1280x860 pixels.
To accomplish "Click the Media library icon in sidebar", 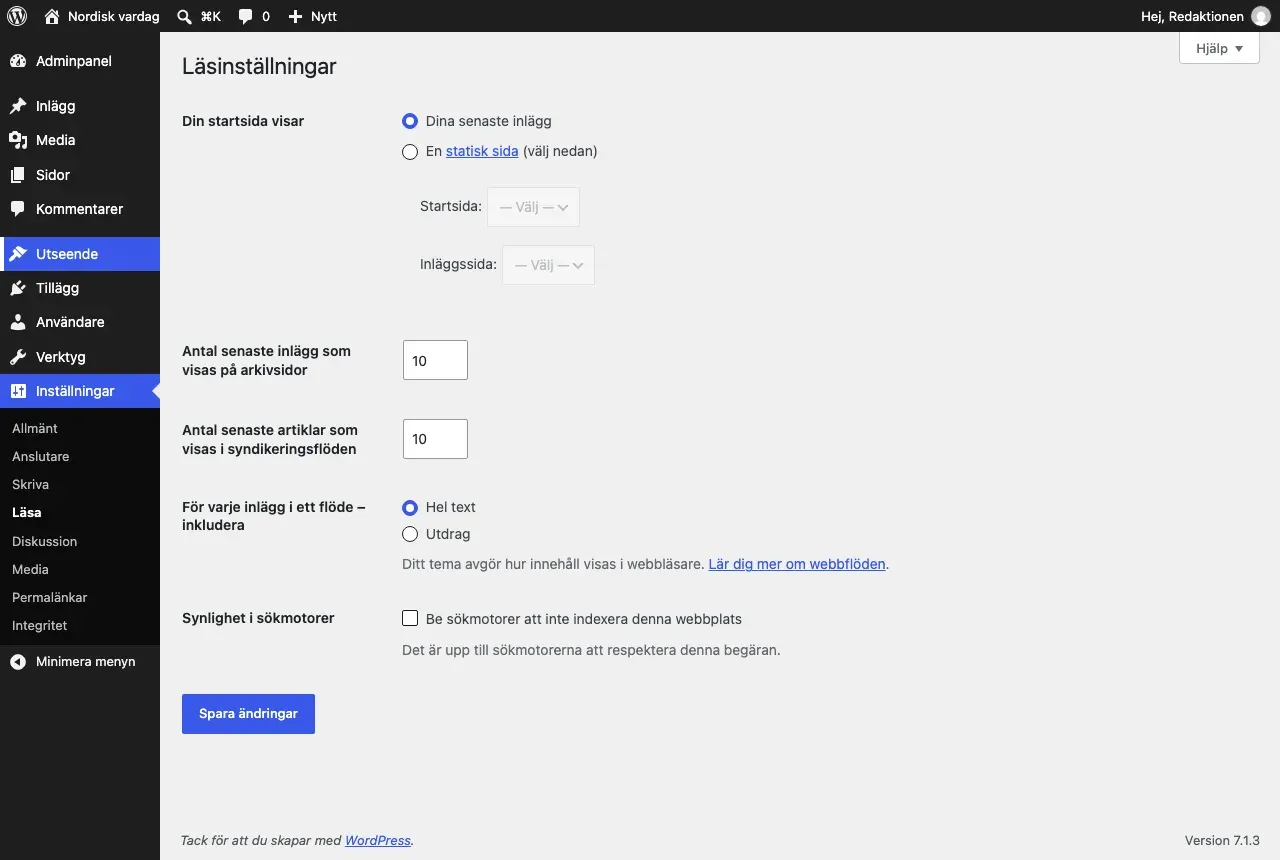I will pos(18,140).
